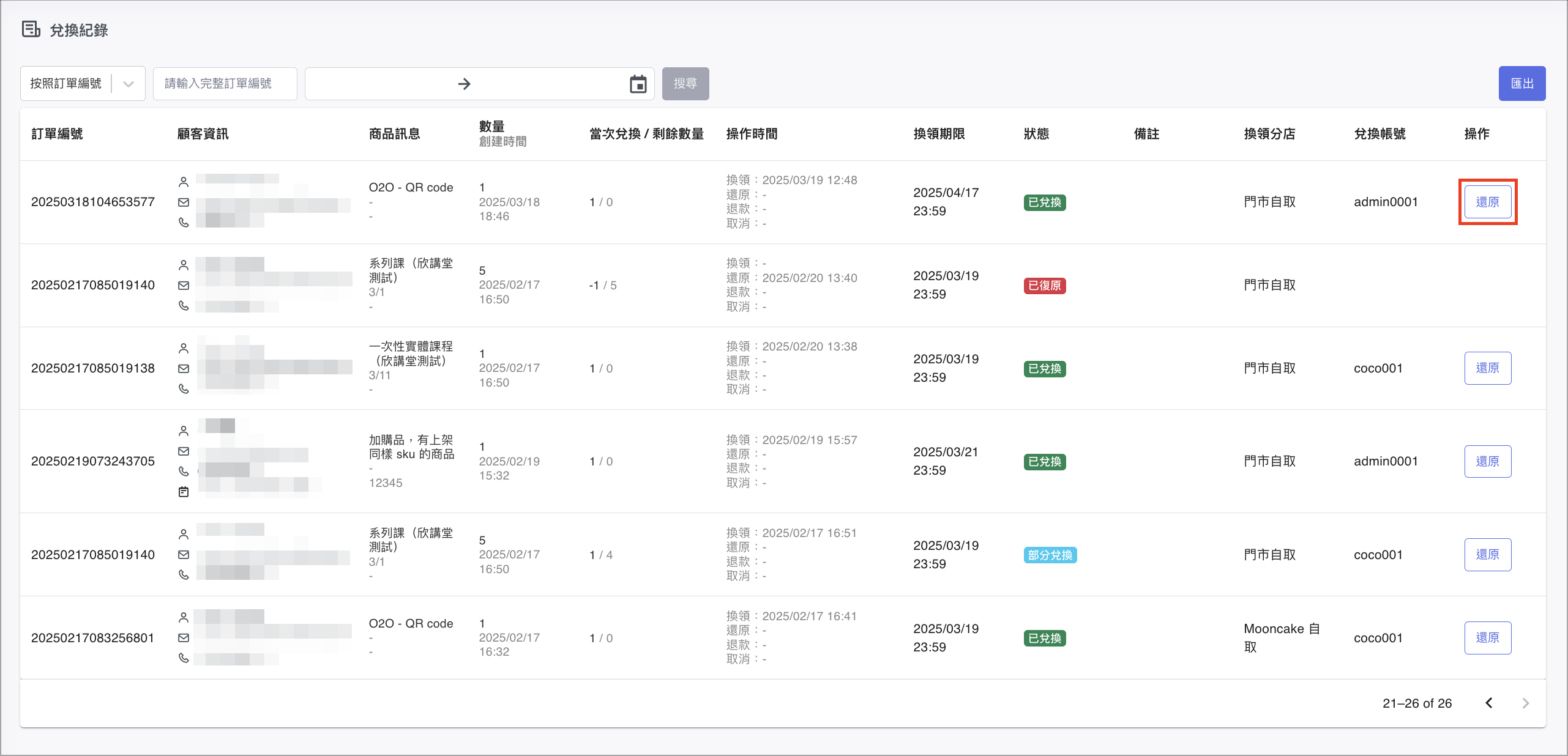Click the 已兌換 status badge of order 20250318104653577
Screen dimensions: 1568x756
pyautogui.click(x=1045, y=202)
